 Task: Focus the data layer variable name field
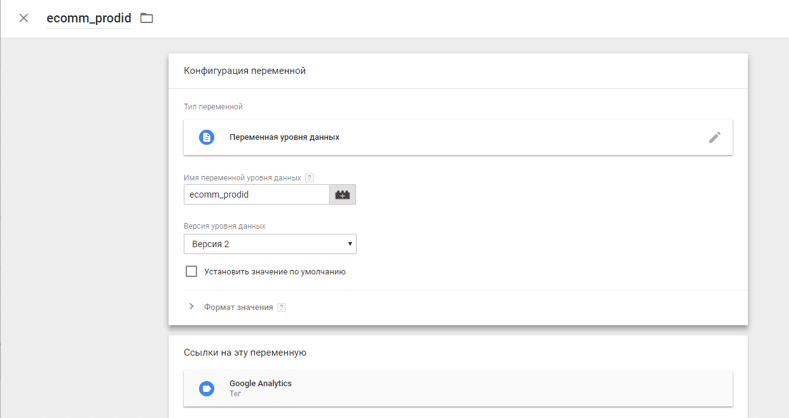click(x=257, y=195)
